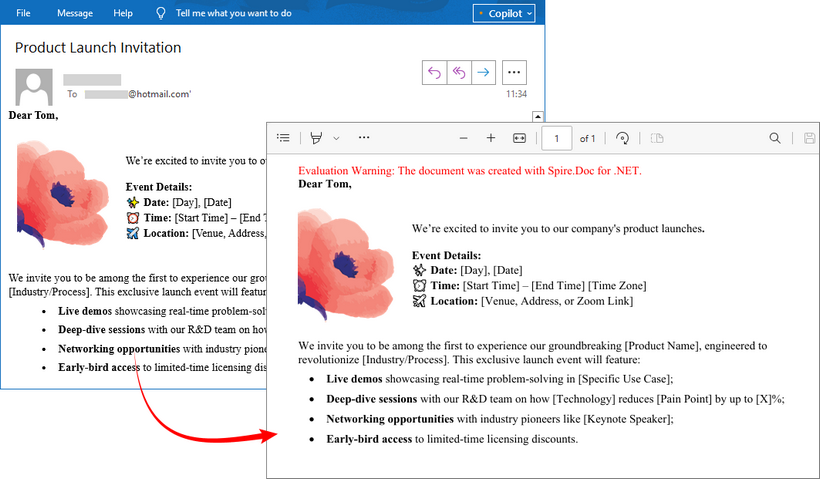Select the PDF highlight tool icon
820x479 pixels.
[x=316, y=138]
